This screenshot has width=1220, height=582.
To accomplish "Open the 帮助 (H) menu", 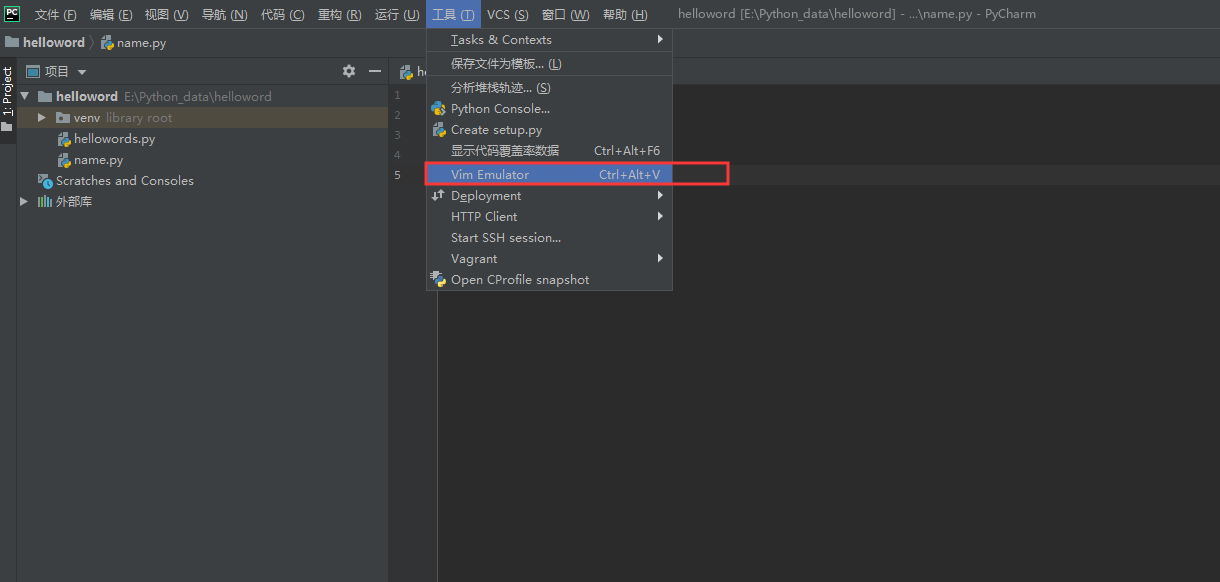I will [625, 15].
